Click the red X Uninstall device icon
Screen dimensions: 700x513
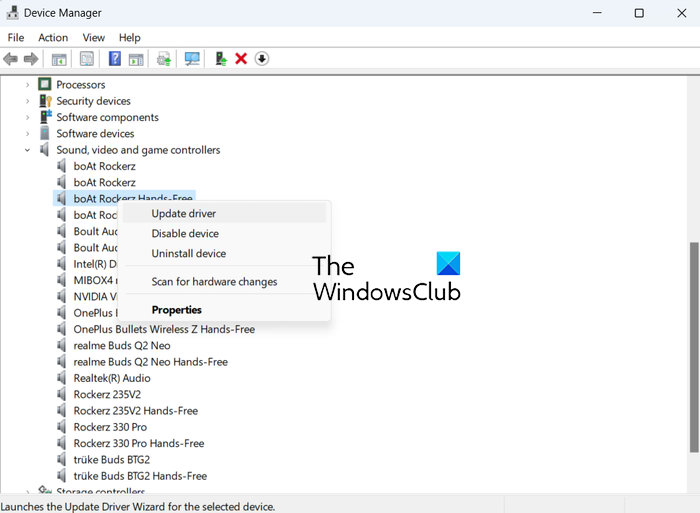(241, 59)
